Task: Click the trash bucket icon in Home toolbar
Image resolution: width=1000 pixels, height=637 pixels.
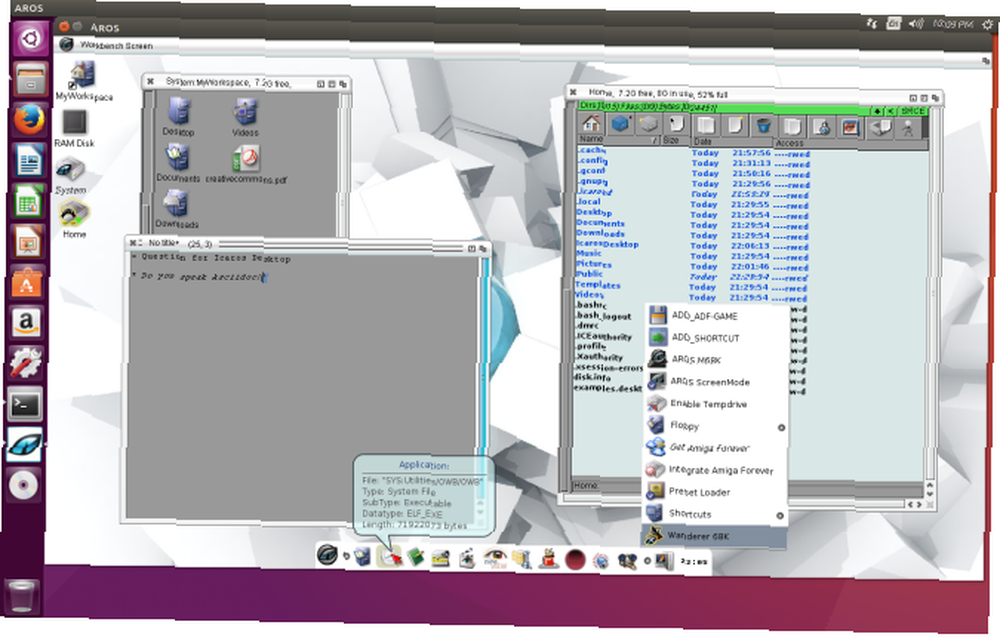Action: tap(763, 126)
